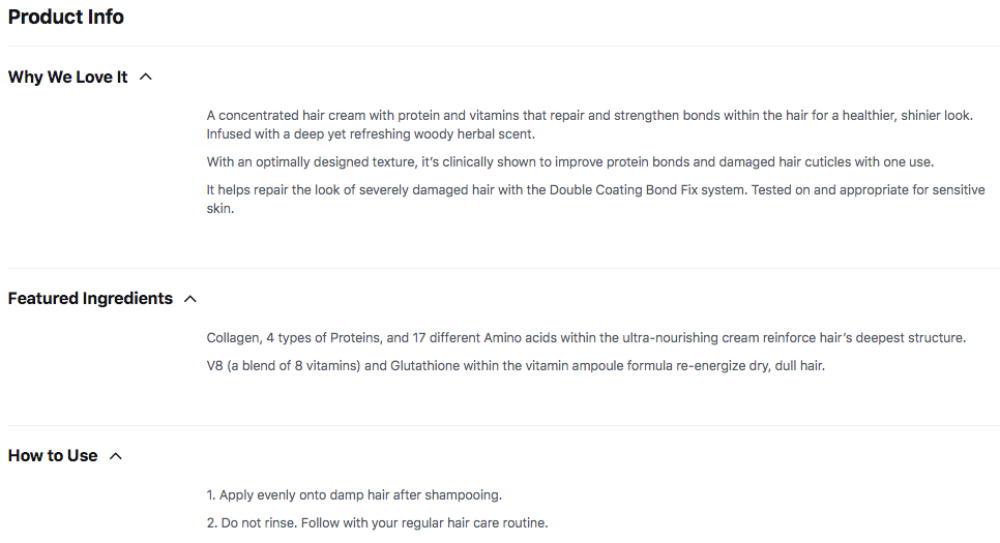Screen dimensions: 1000x543
Task: Click the chevron beside Featured Ingredients
Action: point(190,299)
